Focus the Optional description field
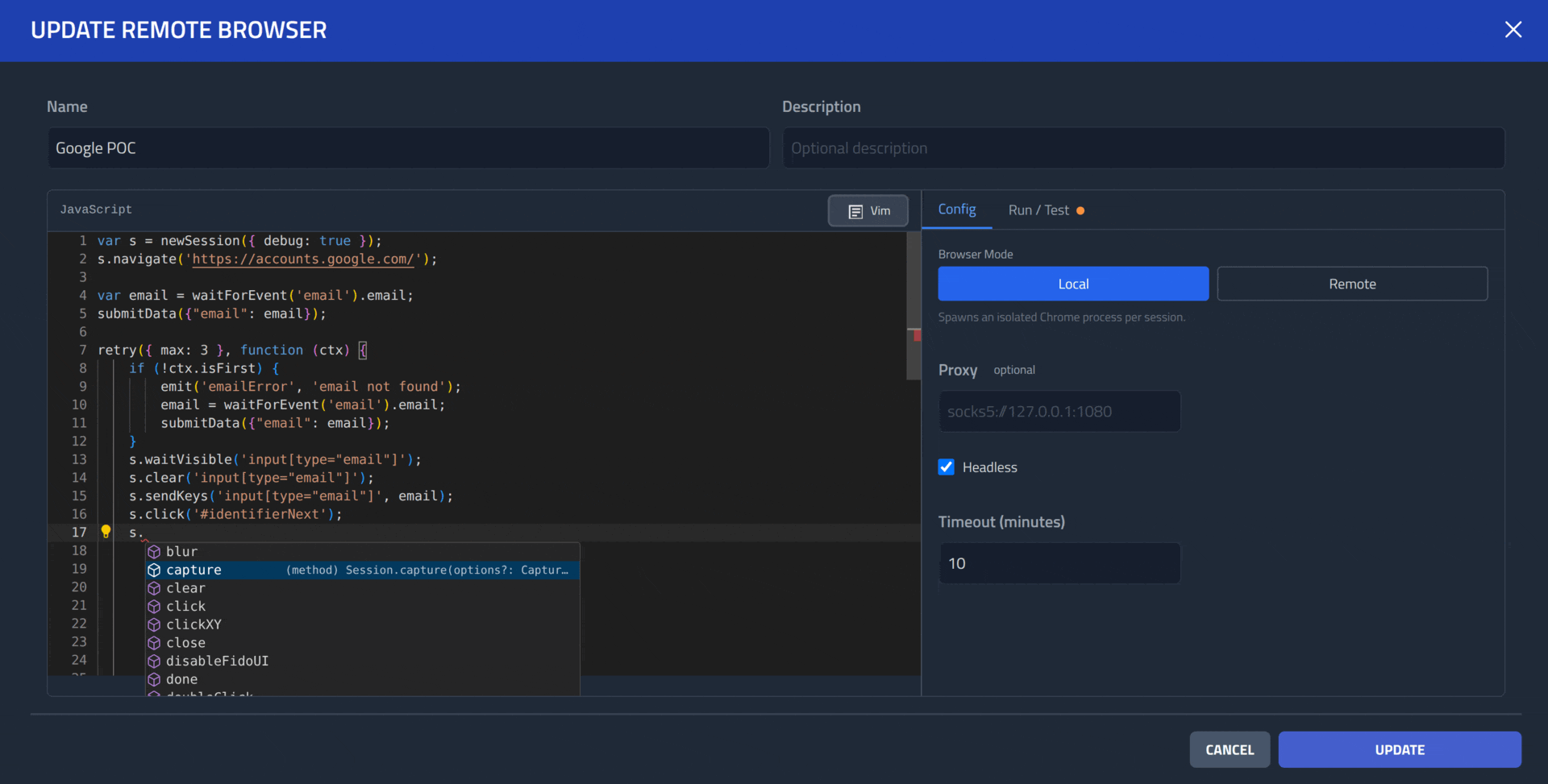Viewport: 1548px width, 784px height. click(x=1143, y=148)
